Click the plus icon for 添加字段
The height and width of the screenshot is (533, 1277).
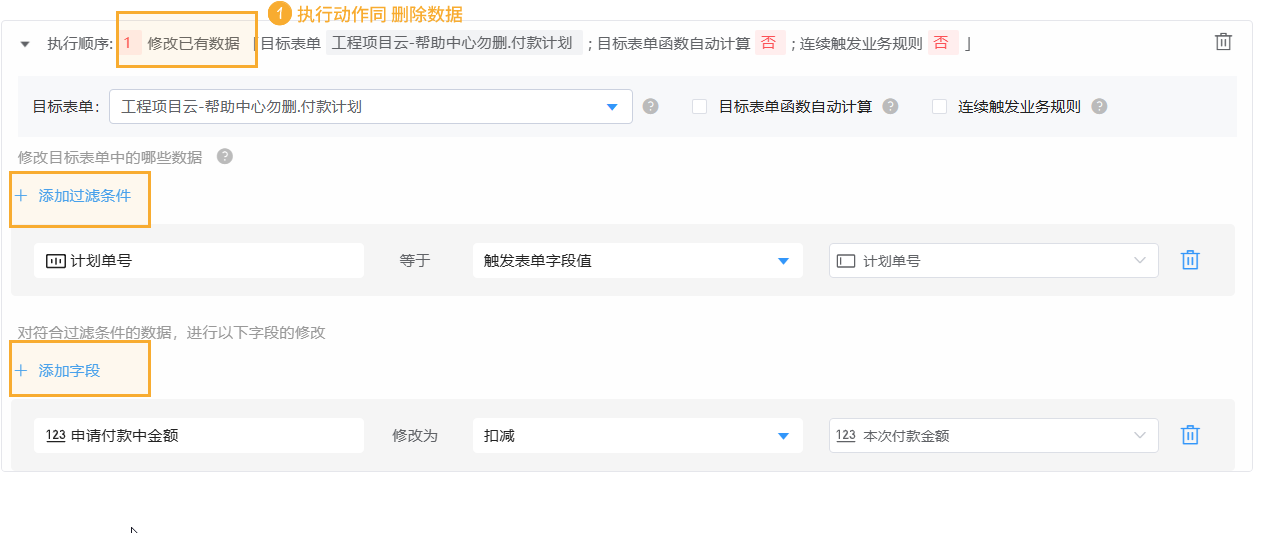21,371
